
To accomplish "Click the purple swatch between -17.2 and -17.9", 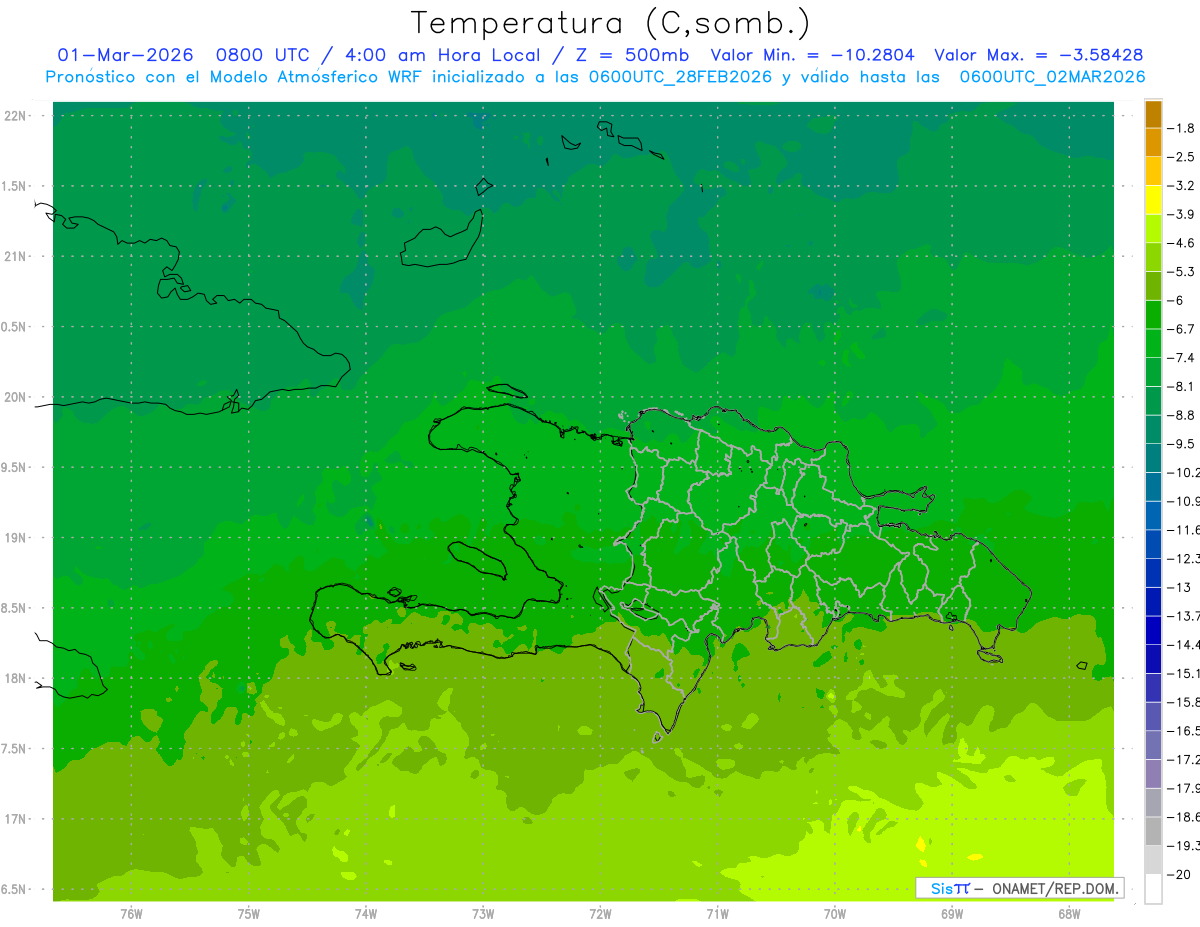I will (x=1154, y=773).
